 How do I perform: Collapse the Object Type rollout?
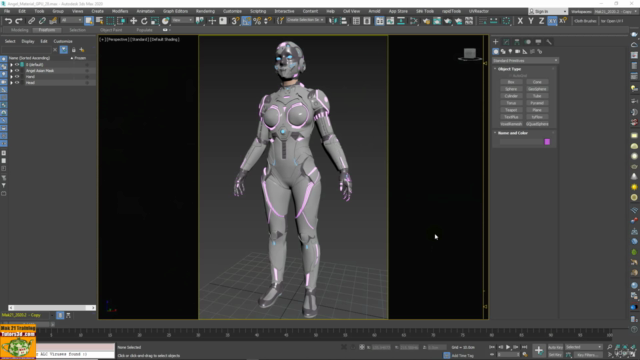(496, 69)
